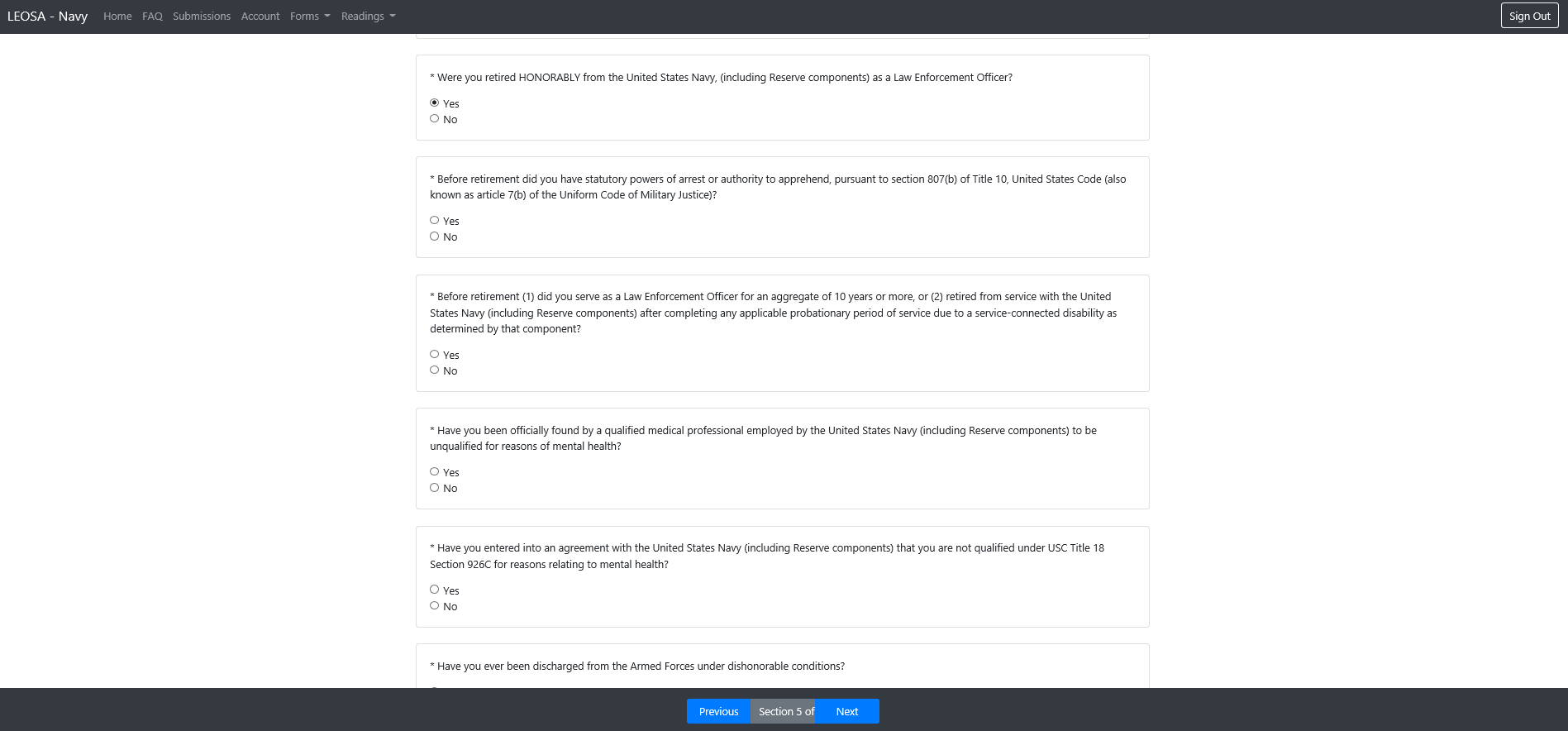1568x731 pixels.
Task: Select No for retired honorably question
Action: [435, 119]
